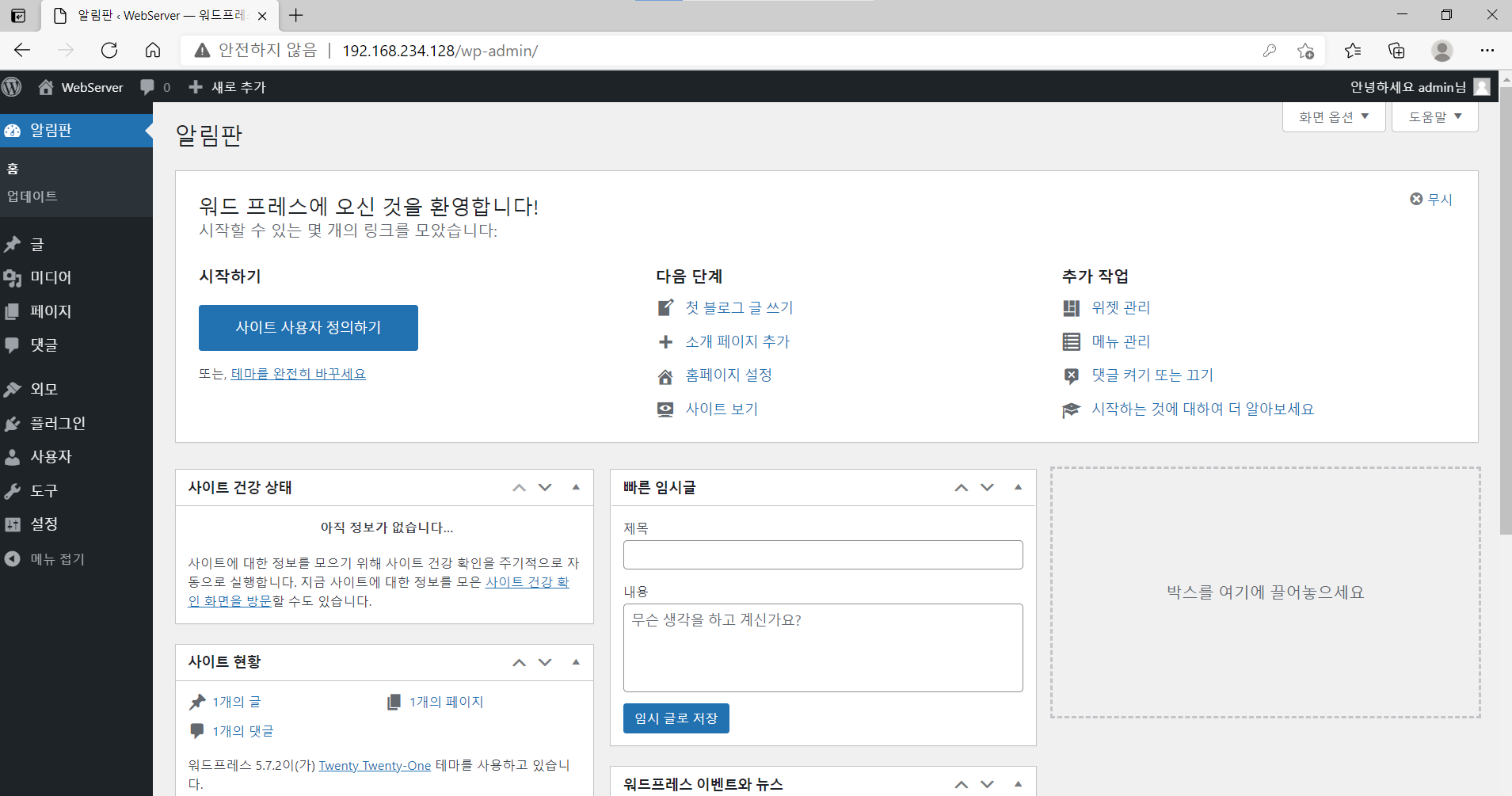Go to browser home page icon
This screenshot has height=796, width=1512.
click(153, 51)
